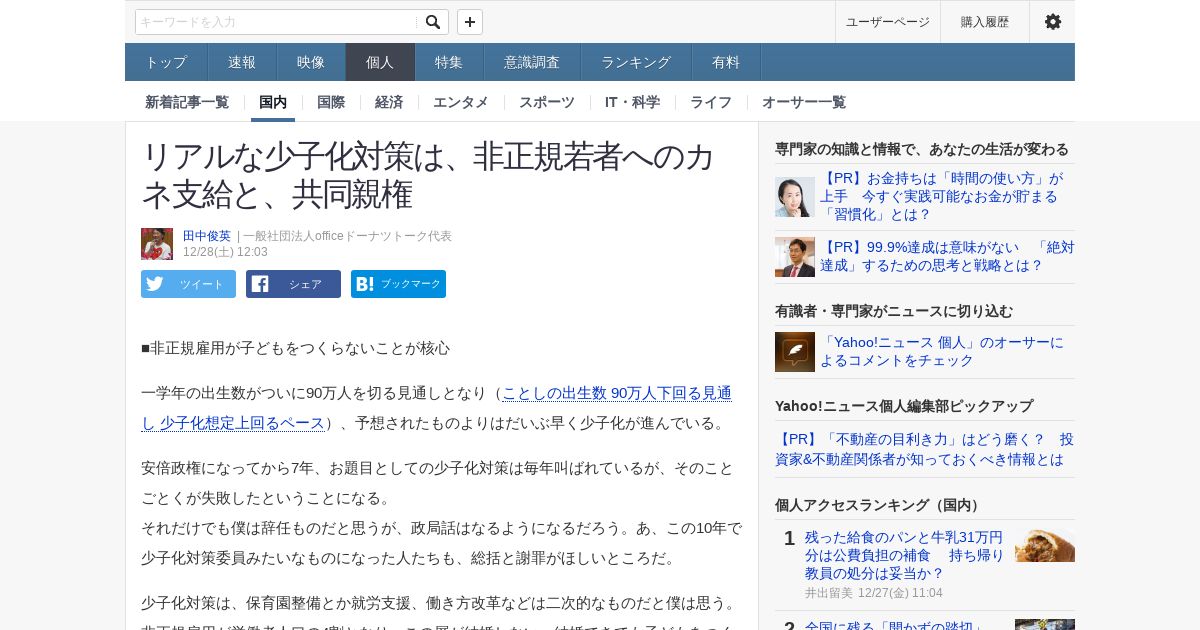1200x630 pixels.
Task: Select the 映像 tab
Action: tap(311, 62)
